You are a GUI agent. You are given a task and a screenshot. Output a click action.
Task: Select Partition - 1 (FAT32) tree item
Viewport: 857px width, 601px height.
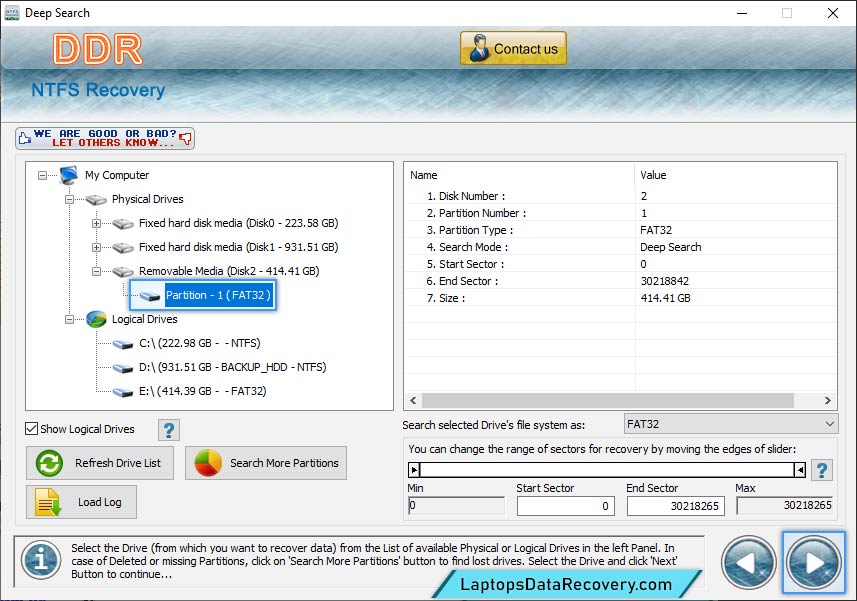pyautogui.click(x=218, y=296)
